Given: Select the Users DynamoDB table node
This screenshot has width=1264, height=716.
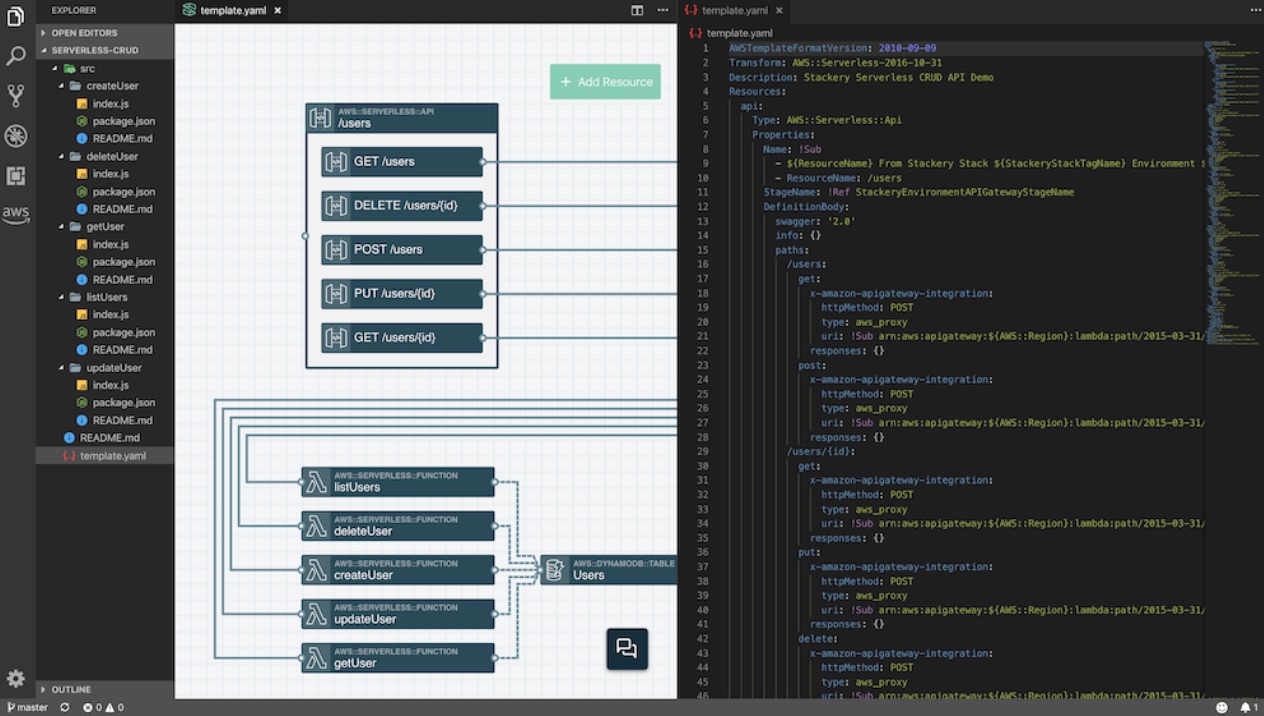Looking at the screenshot, I should tap(609, 570).
